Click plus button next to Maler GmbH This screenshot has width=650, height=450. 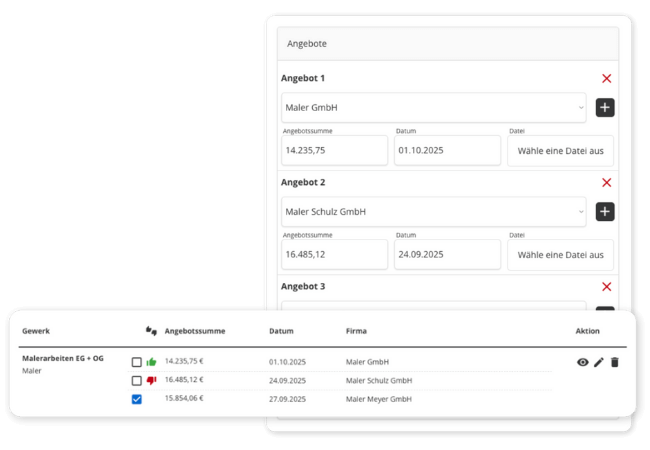[x=605, y=108]
